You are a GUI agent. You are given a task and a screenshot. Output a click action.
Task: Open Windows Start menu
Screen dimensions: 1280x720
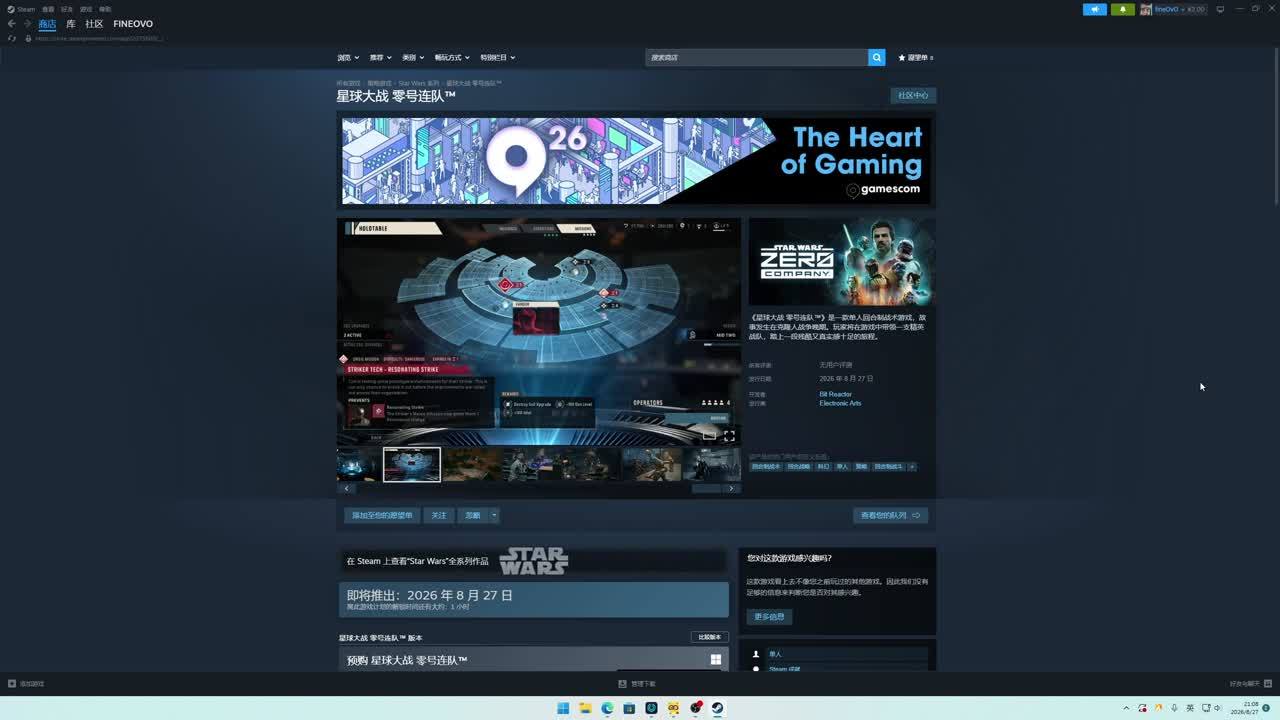pyautogui.click(x=563, y=708)
